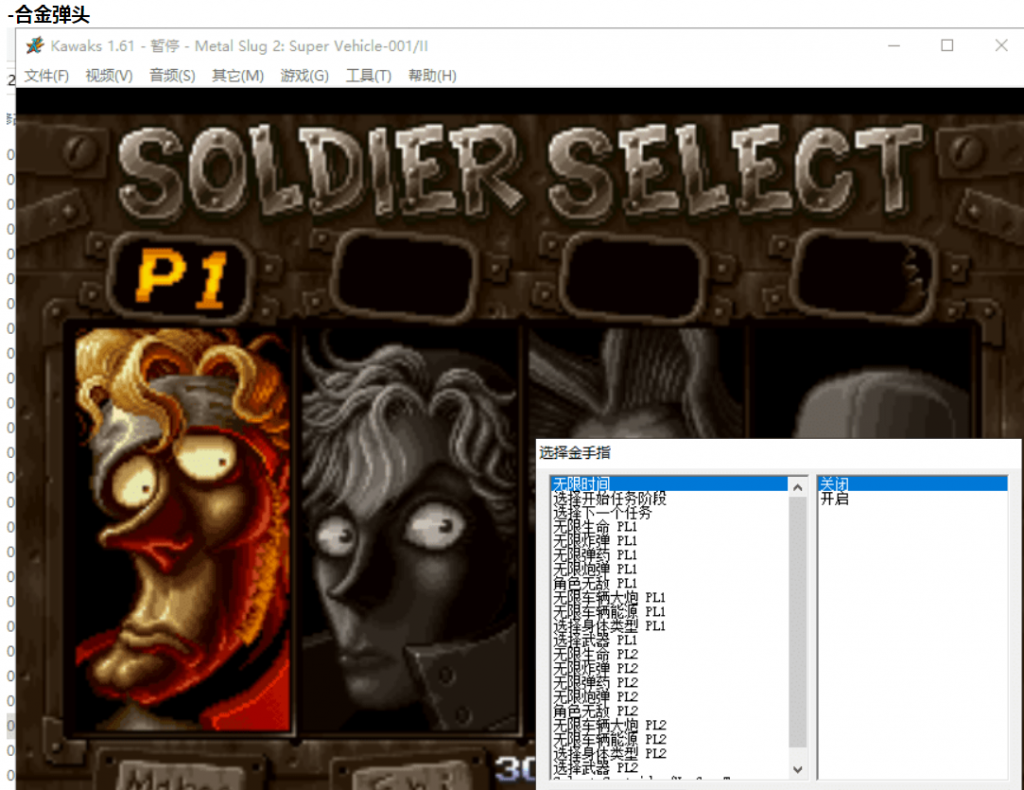Open the 其它(M) menu
Viewport: 1024px width, 790px height.
click(238, 76)
